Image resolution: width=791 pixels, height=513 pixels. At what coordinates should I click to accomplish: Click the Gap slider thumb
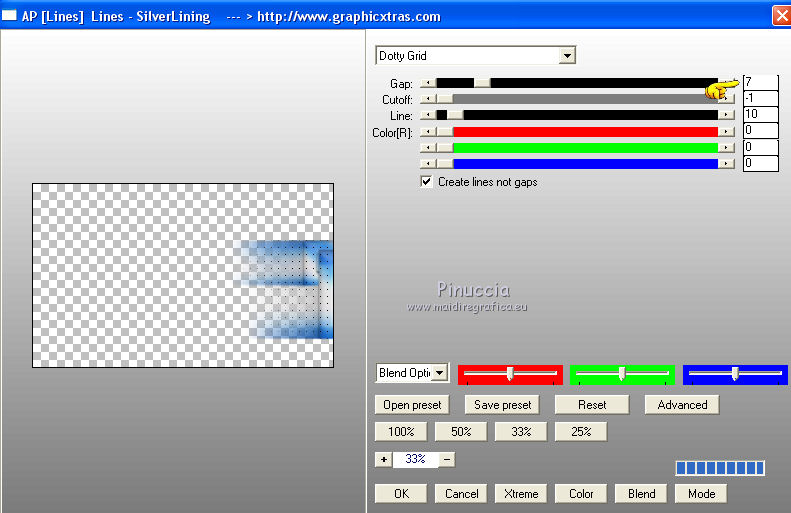pos(482,83)
